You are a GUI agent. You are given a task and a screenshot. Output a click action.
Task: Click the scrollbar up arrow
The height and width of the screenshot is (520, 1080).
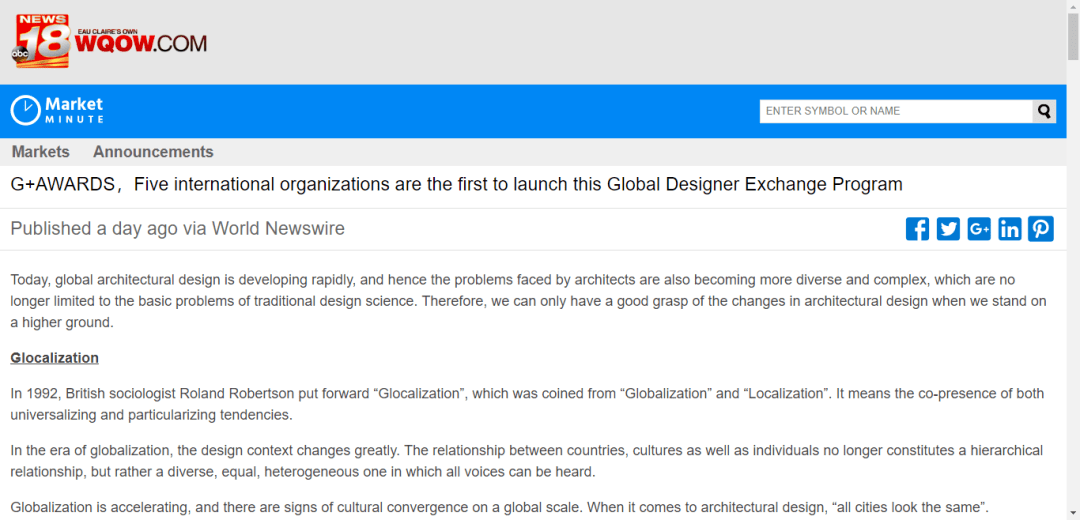[x=1073, y=6]
